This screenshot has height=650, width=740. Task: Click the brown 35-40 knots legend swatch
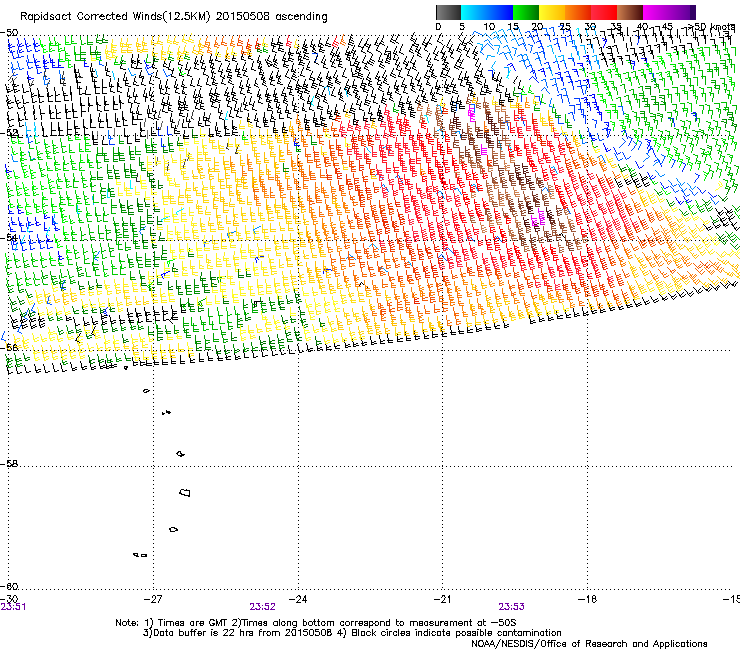tap(630, 12)
